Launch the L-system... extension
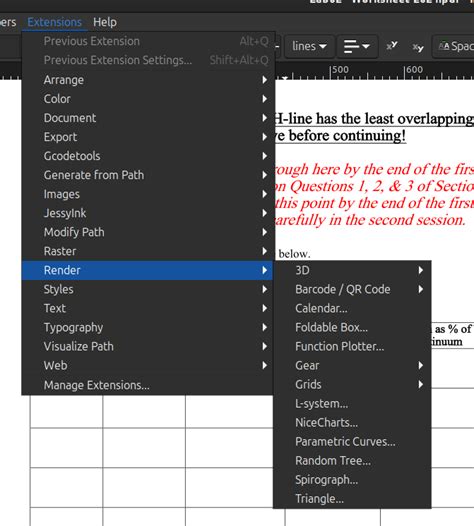The height and width of the screenshot is (526, 474). point(352,404)
